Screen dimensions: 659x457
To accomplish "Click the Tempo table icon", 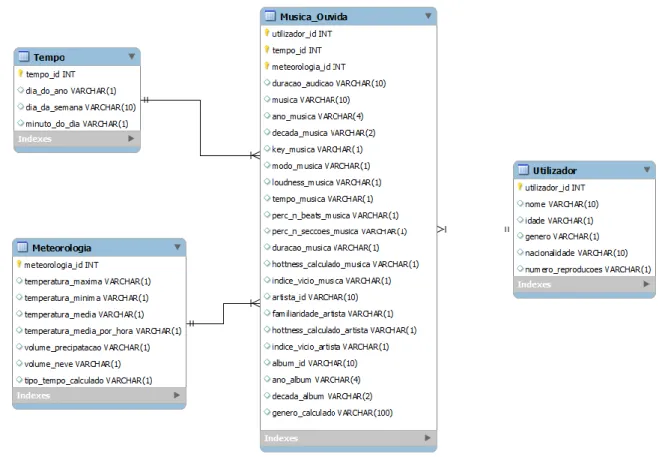I will click(x=24, y=56).
